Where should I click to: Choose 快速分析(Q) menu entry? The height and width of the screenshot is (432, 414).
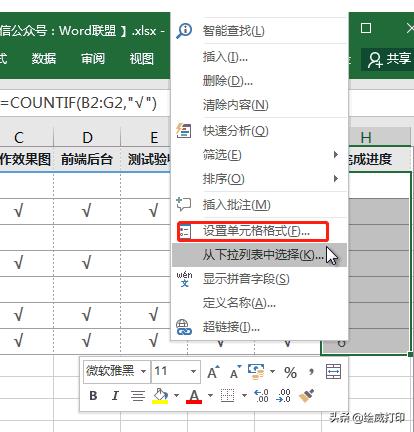[260, 130]
